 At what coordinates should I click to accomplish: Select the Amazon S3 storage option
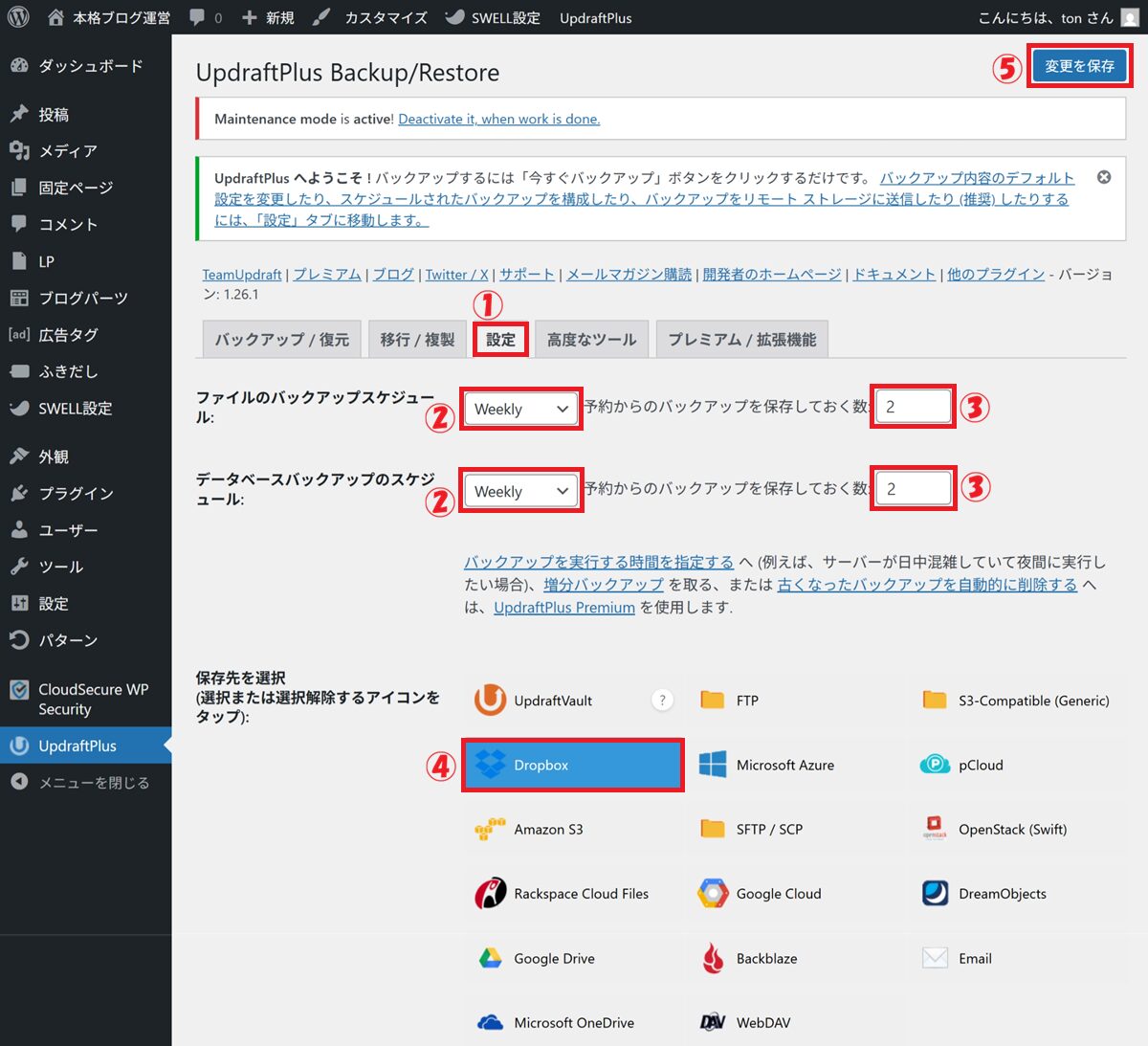[547, 829]
